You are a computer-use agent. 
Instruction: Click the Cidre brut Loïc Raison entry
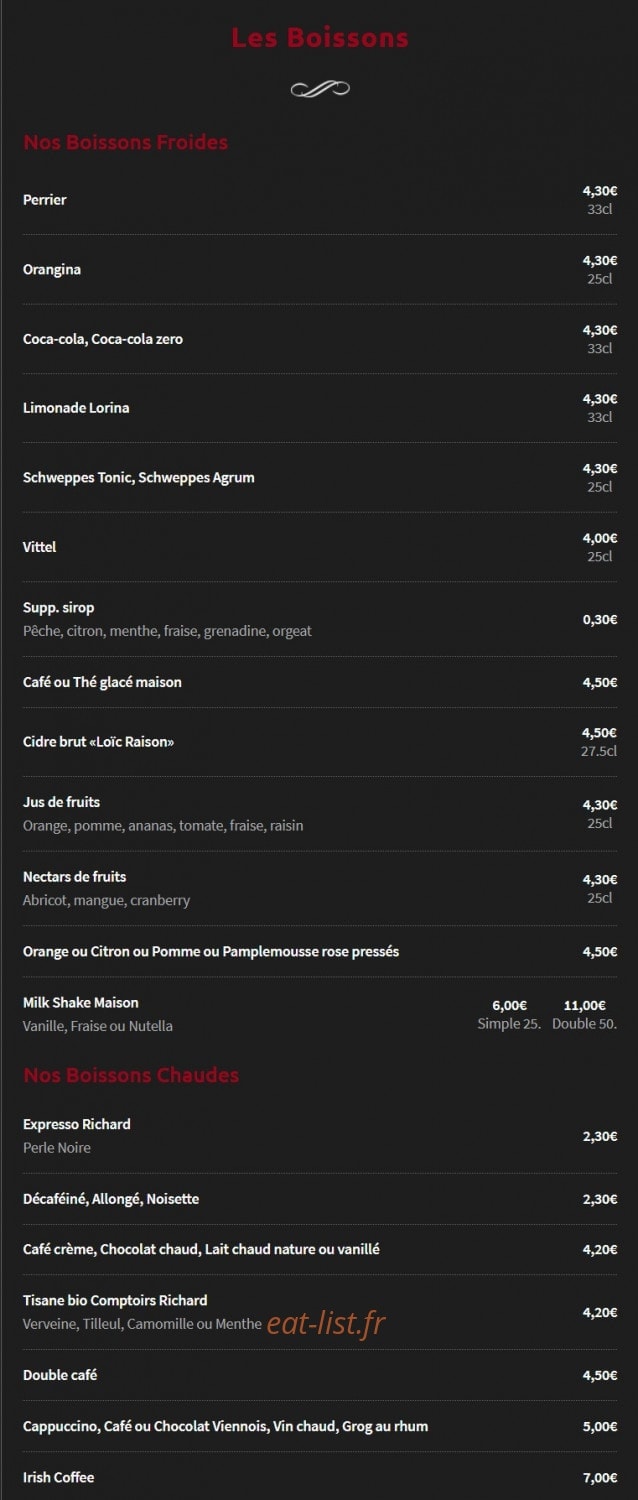99,742
